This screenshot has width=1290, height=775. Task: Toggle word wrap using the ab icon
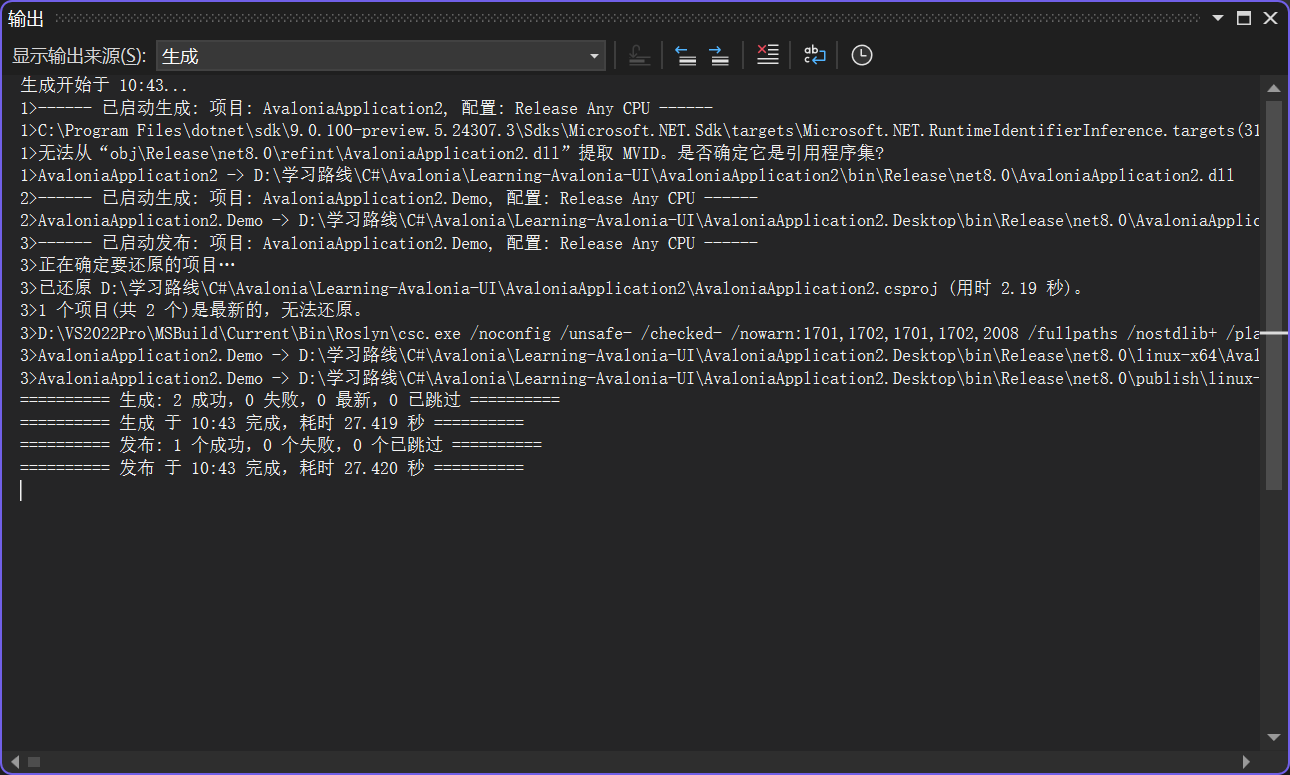tap(814, 55)
